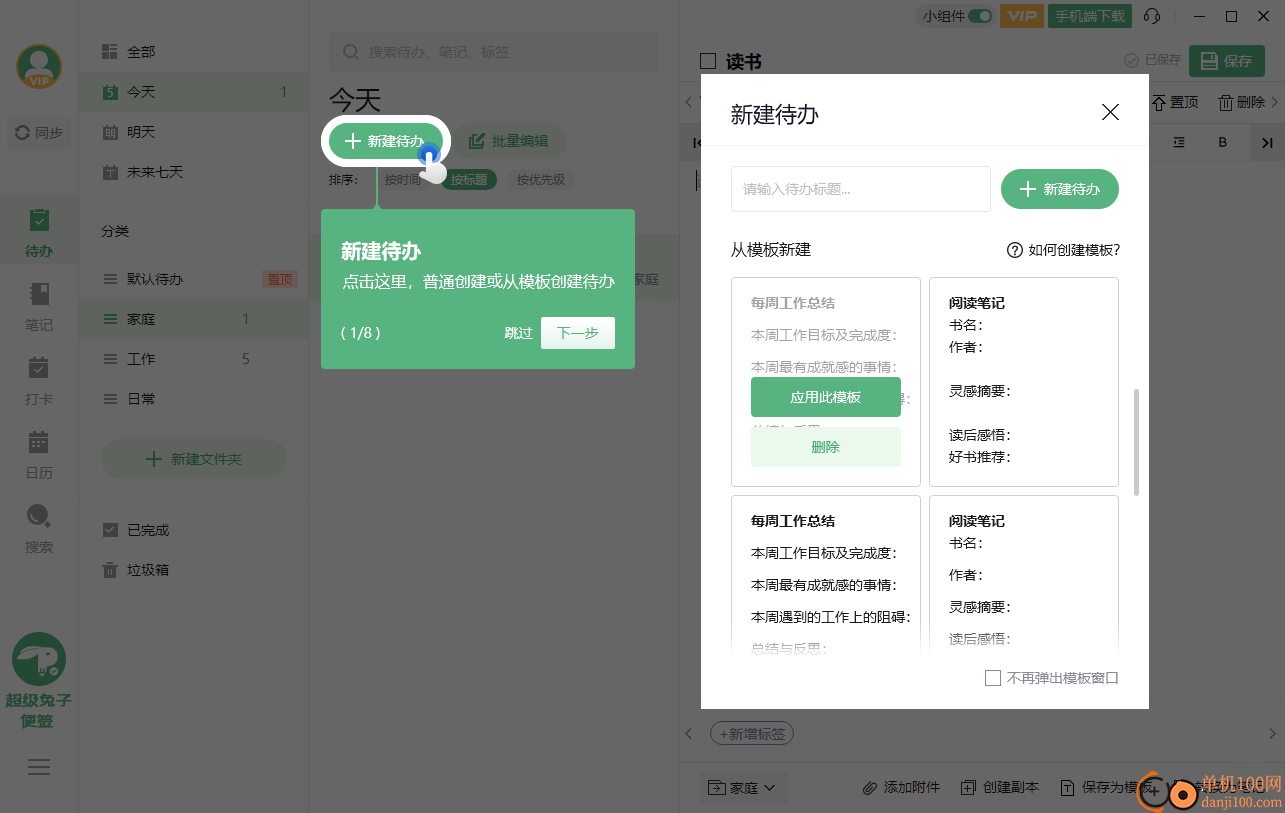Jump to end of format toolbar arrow
This screenshot has width=1285, height=813.
pyautogui.click(x=1267, y=143)
